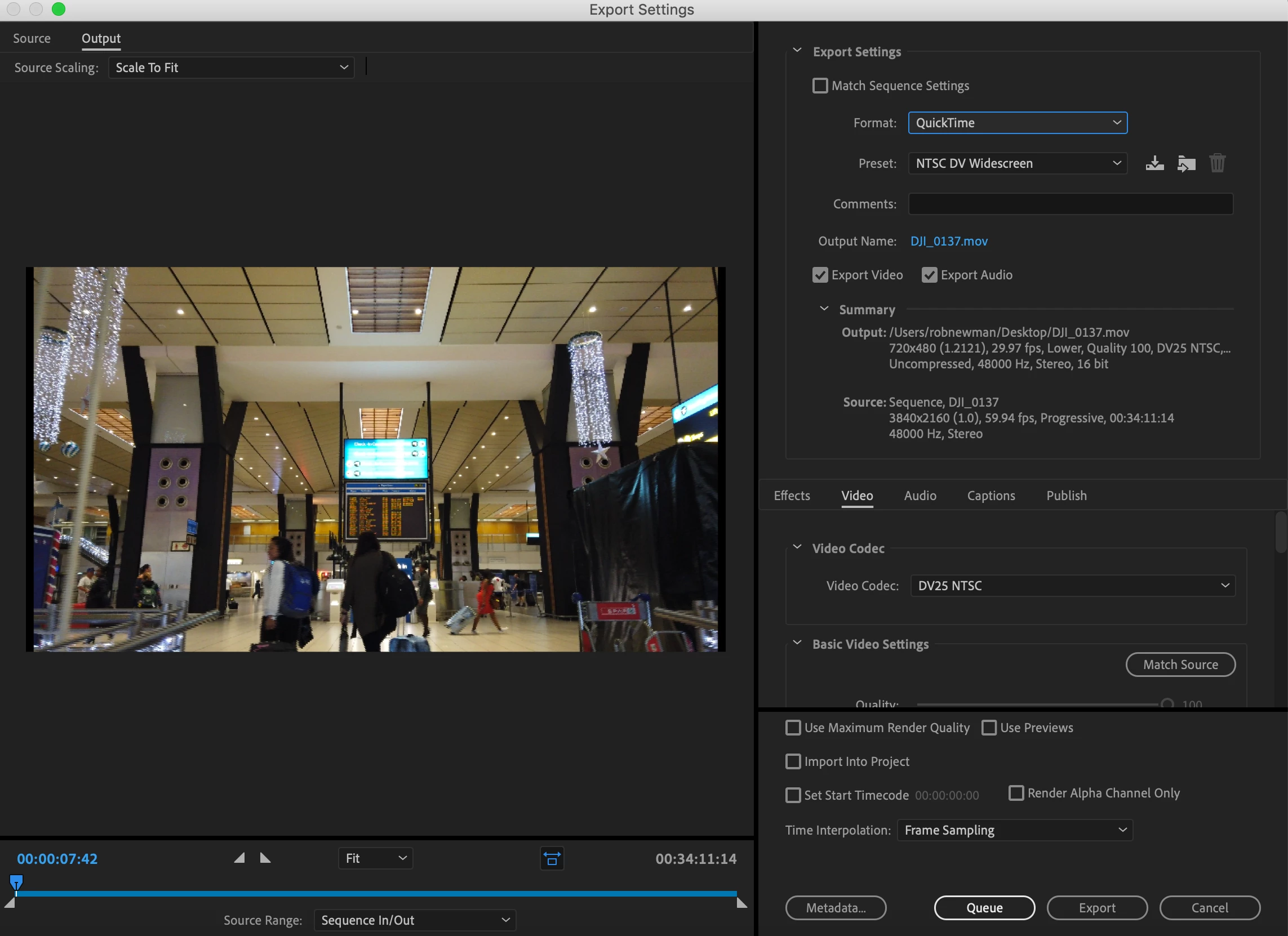Image resolution: width=1288 pixels, height=936 pixels.
Task: Enable Use Maximum Render Quality
Action: pyautogui.click(x=793, y=728)
